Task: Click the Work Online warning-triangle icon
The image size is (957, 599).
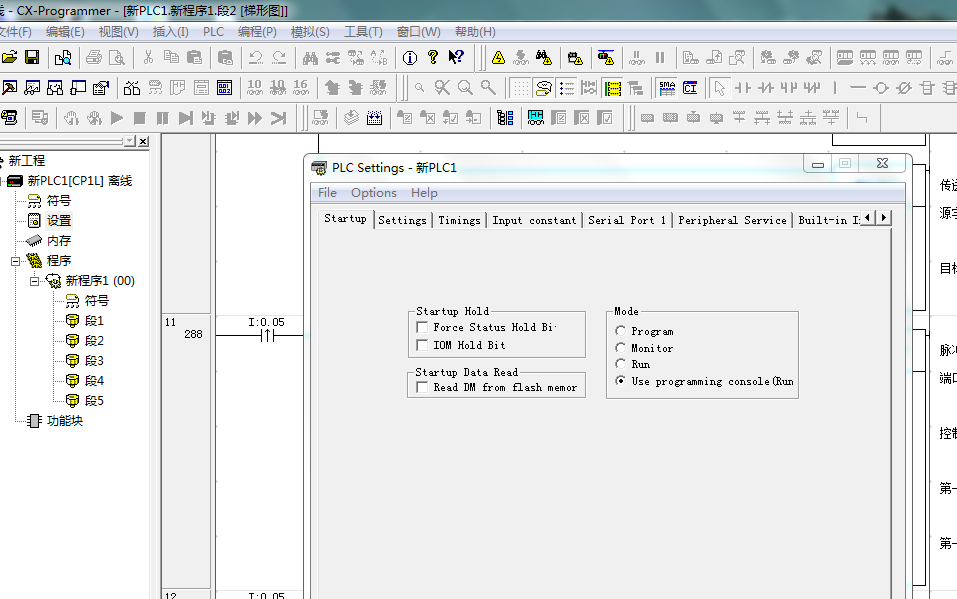Action: tap(498, 58)
